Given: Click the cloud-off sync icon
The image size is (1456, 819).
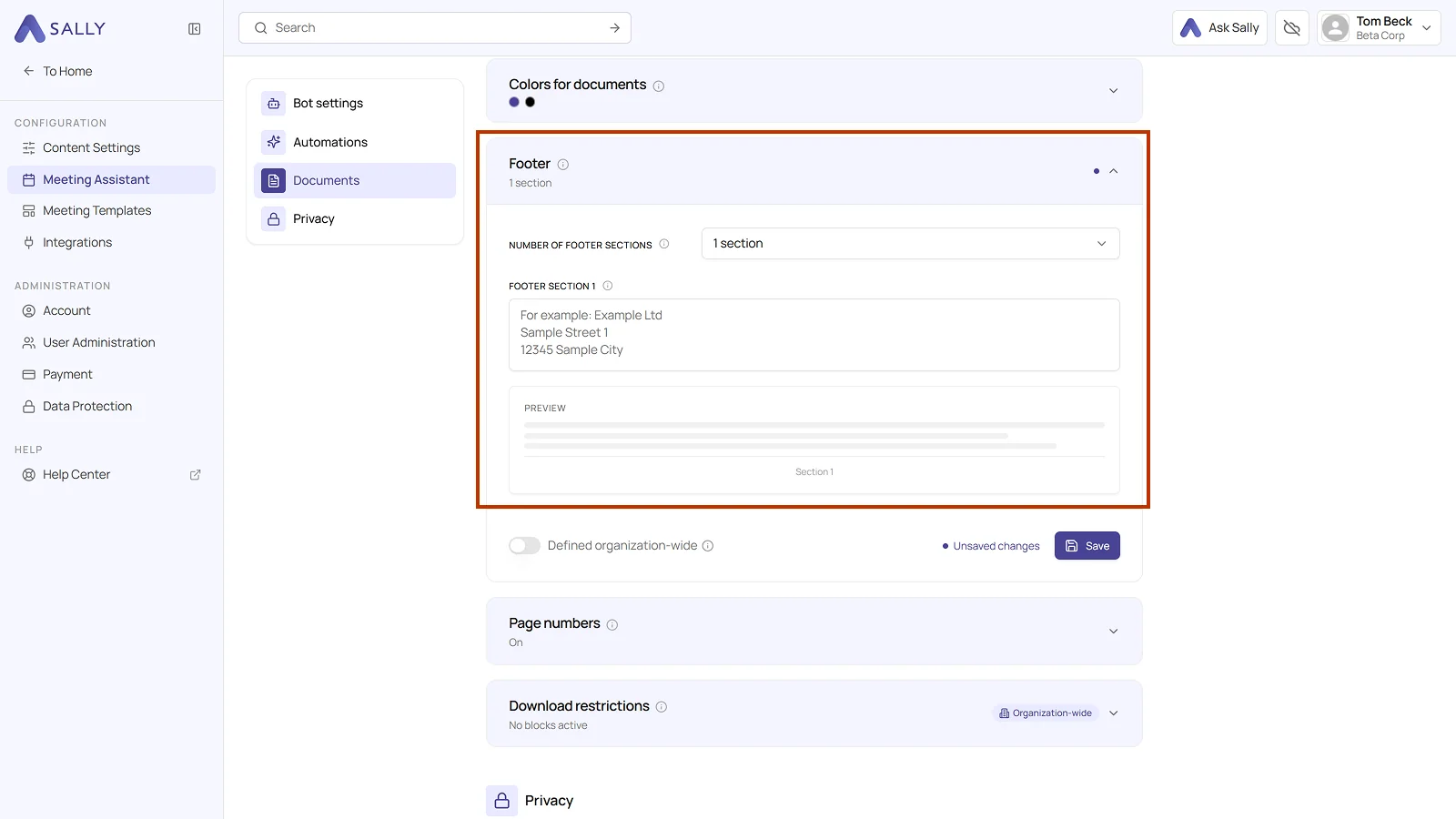Looking at the screenshot, I should tap(1292, 28).
